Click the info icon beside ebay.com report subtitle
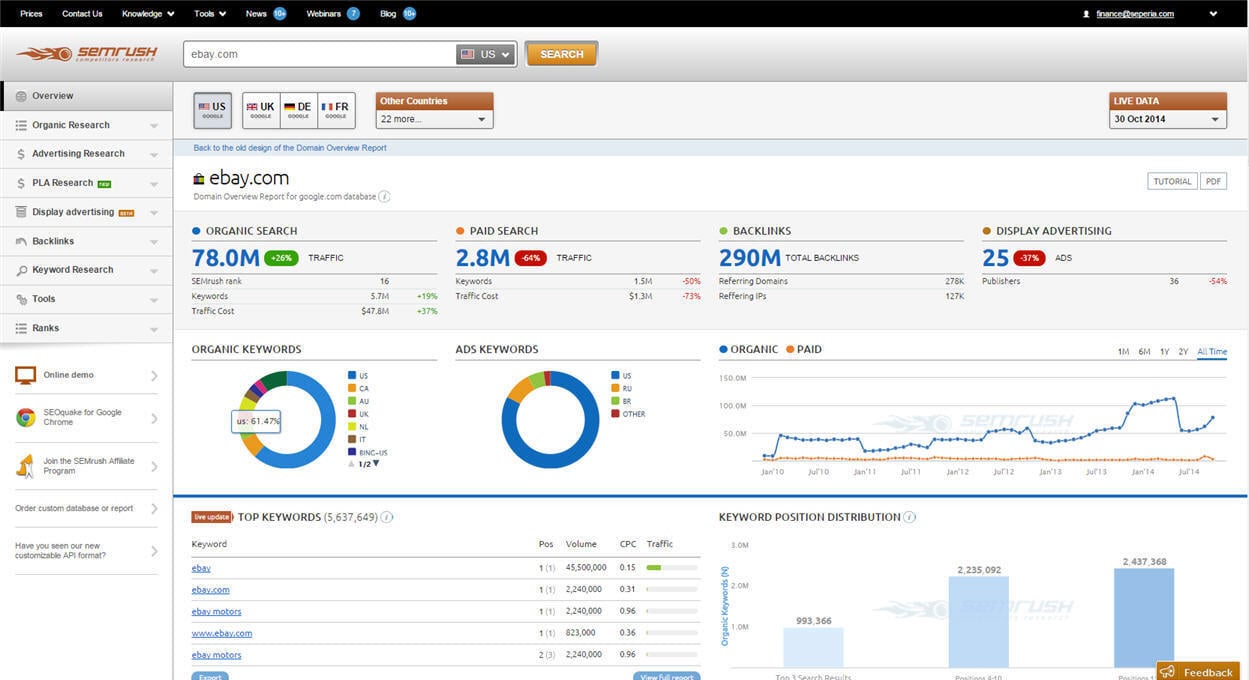 (x=384, y=197)
